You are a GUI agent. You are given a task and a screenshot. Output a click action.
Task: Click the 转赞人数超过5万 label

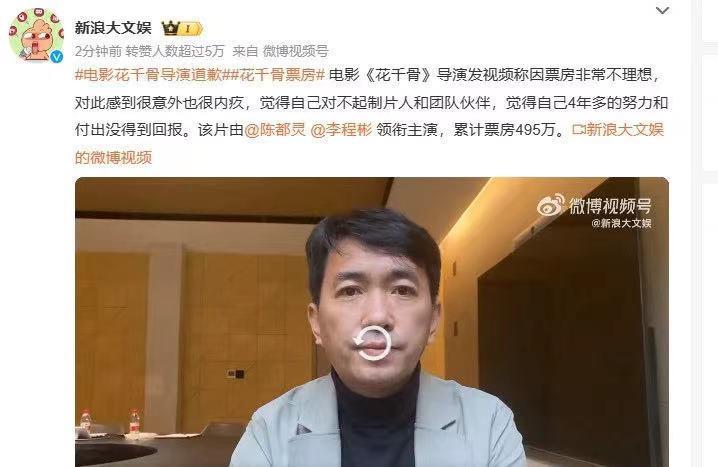(x=175, y=51)
